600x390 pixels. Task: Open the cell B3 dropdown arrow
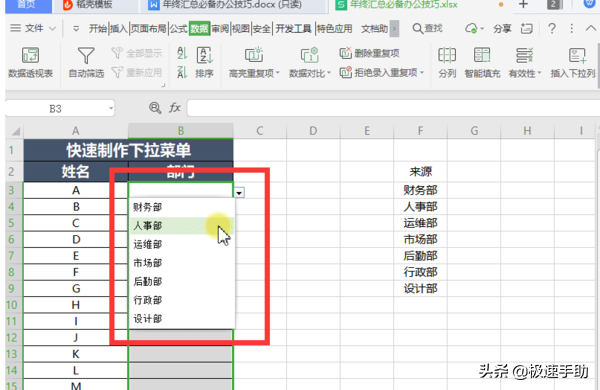(x=239, y=193)
